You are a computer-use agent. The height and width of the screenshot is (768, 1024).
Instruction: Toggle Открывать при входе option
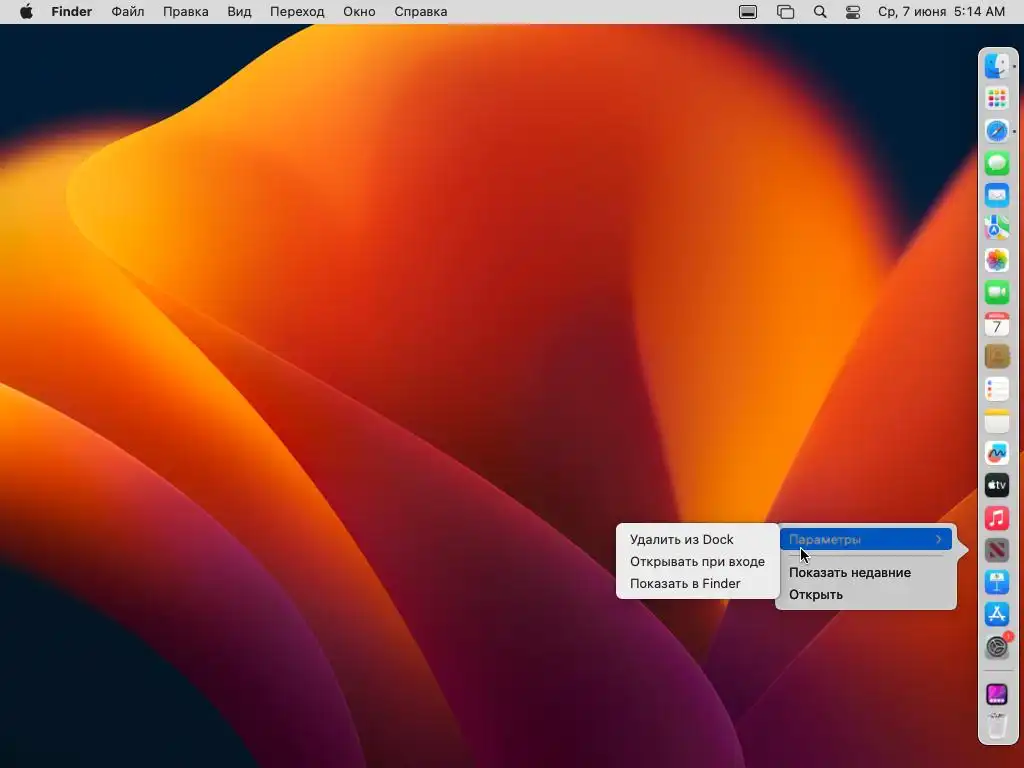coord(697,562)
